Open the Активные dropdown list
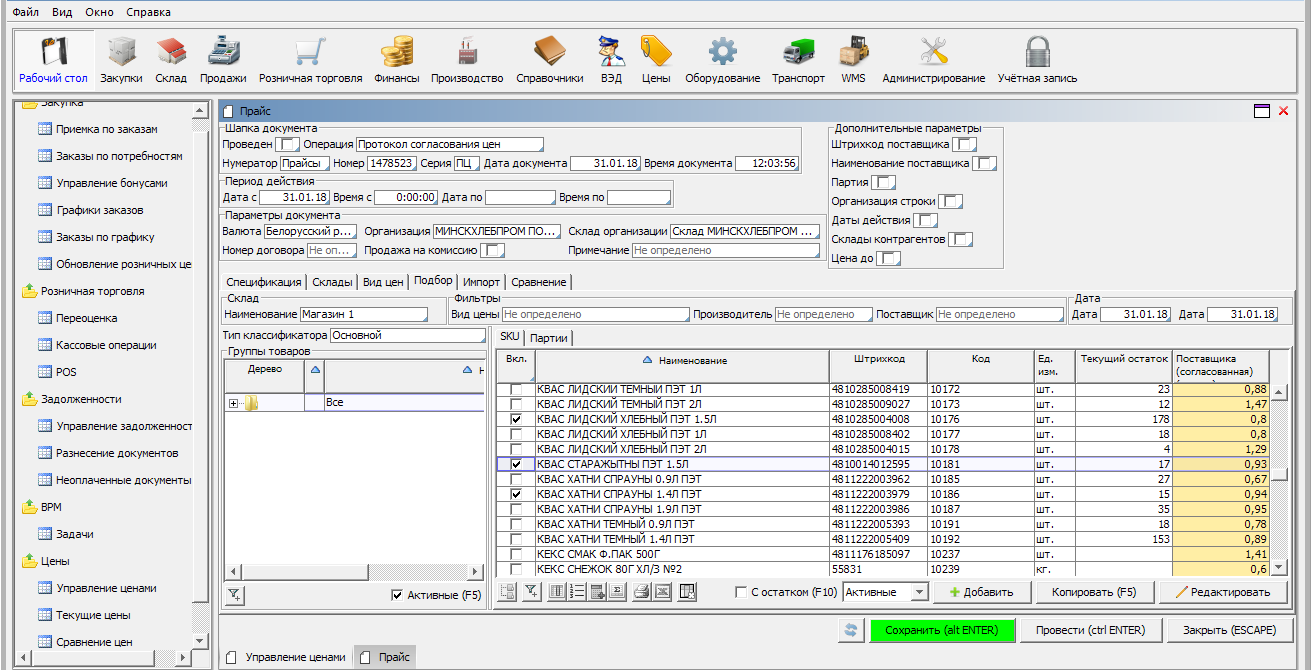1311x670 pixels. 919,592
